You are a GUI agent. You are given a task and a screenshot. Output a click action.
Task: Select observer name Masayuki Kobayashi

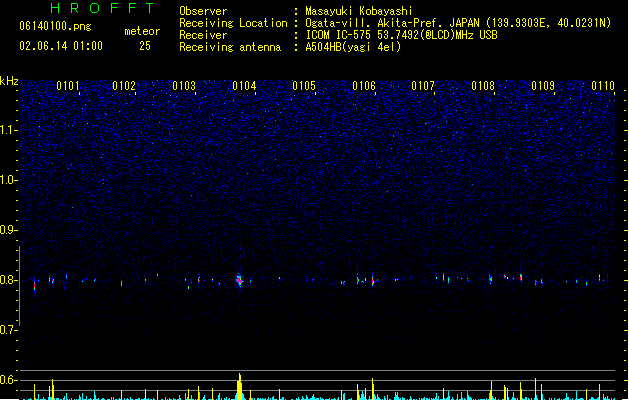point(358,11)
